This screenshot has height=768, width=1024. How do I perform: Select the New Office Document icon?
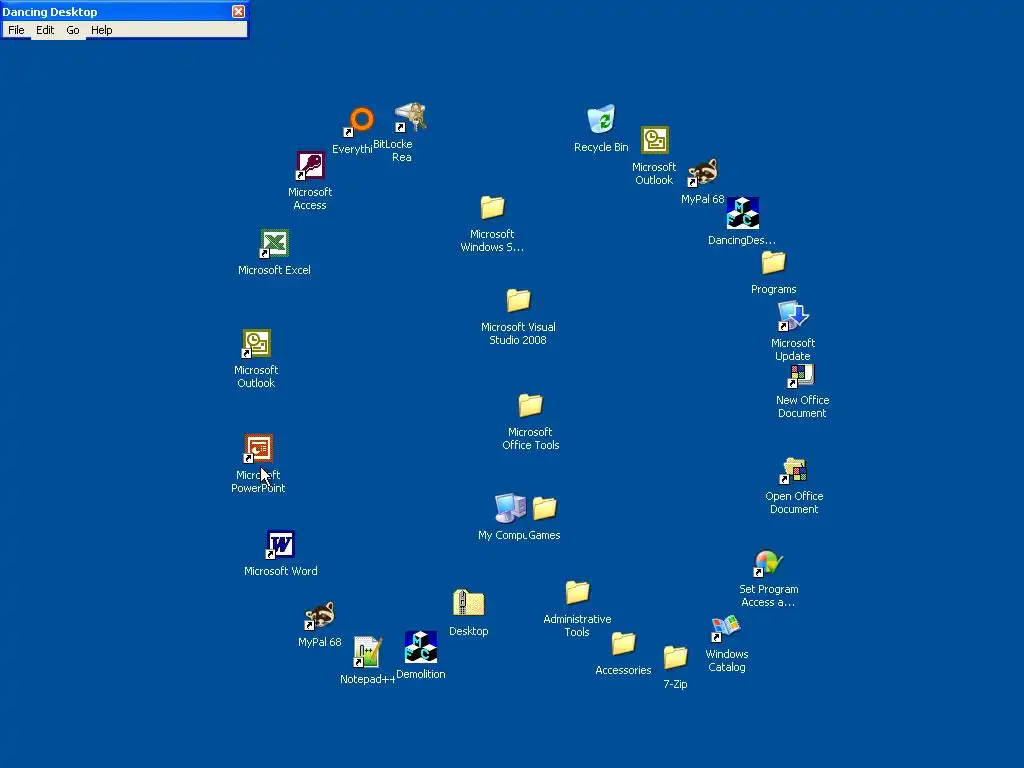pyautogui.click(x=801, y=376)
